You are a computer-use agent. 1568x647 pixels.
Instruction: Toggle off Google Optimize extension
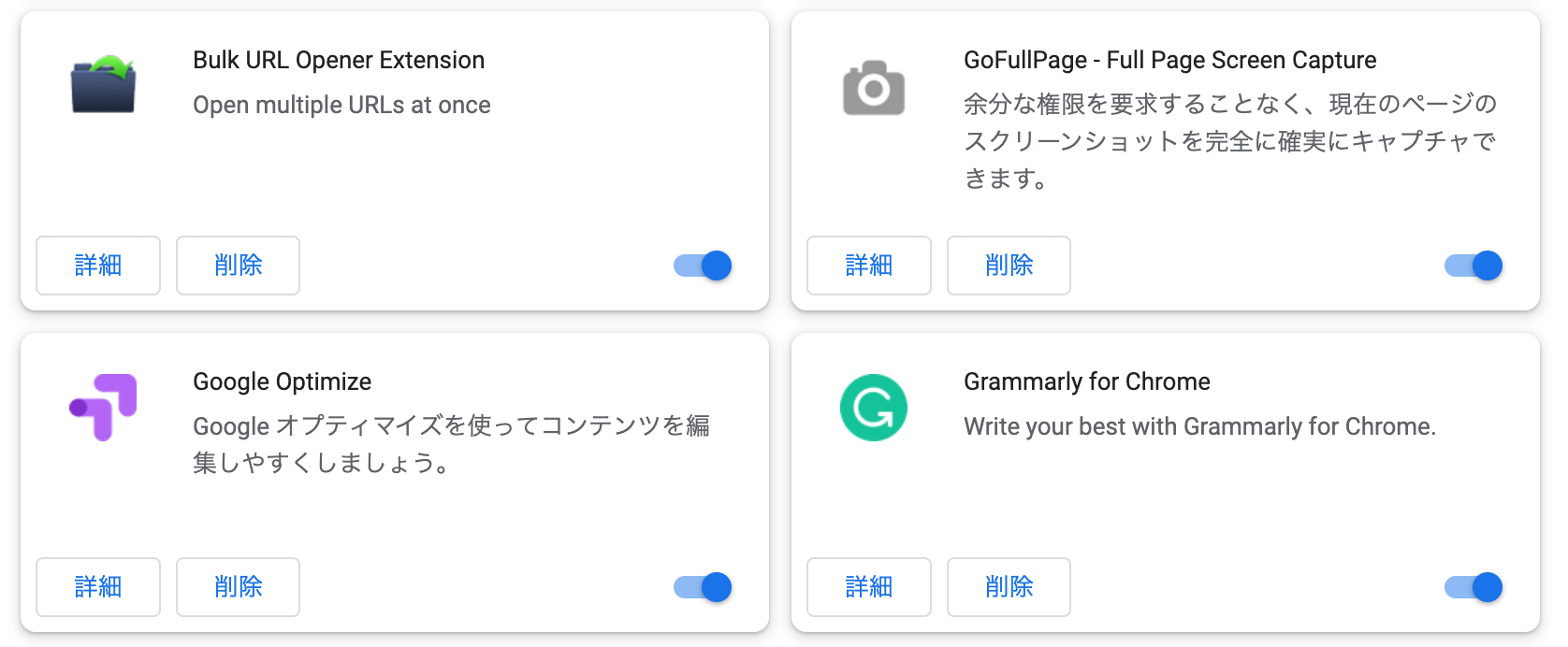coord(703,587)
